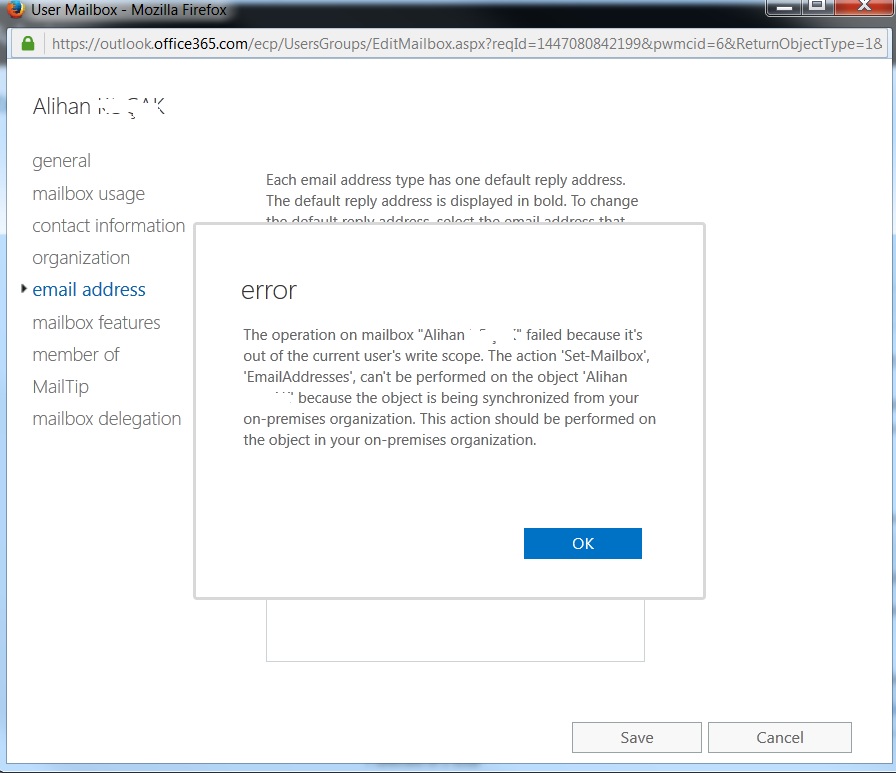Open the MailTip section

coord(60,387)
